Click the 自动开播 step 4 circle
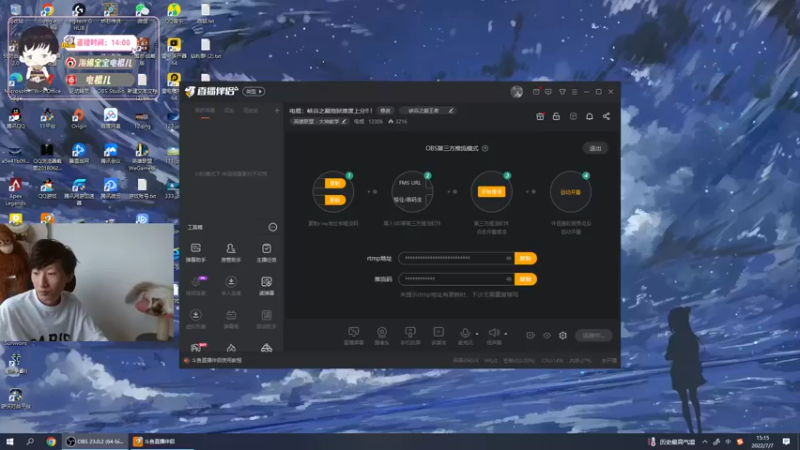The height and width of the screenshot is (450, 800). [570, 192]
